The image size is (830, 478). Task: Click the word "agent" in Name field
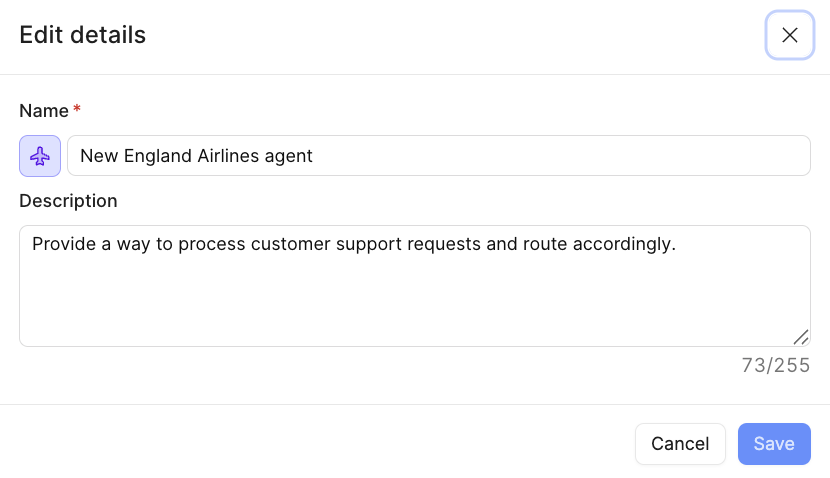pyautogui.click(x=290, y=156)
